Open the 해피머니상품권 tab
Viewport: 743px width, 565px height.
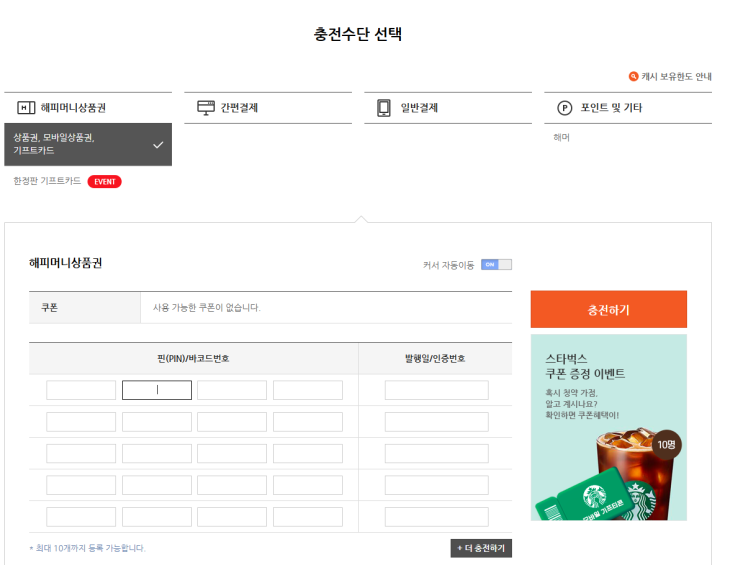coord(88,108)
